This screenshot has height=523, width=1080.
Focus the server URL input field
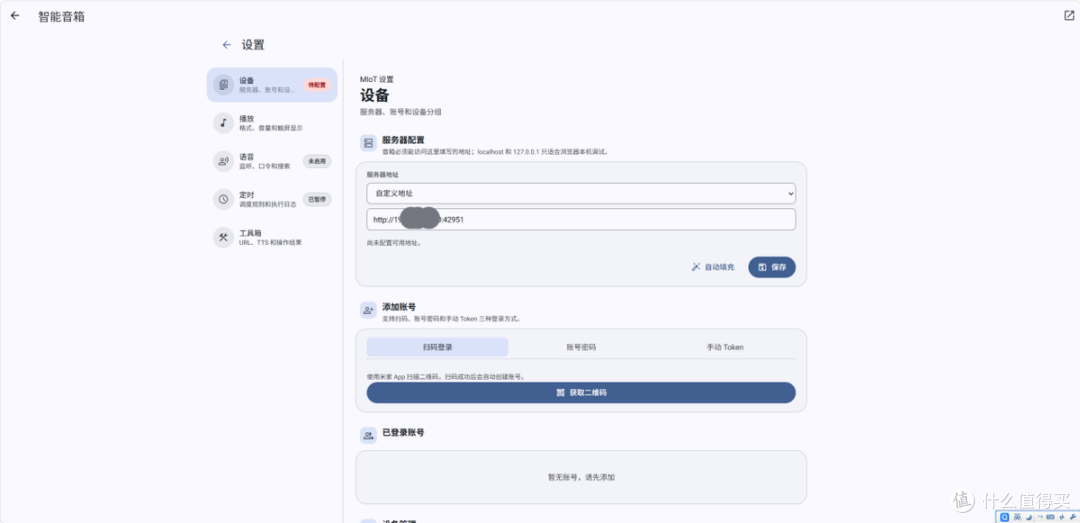click(581, 220)
